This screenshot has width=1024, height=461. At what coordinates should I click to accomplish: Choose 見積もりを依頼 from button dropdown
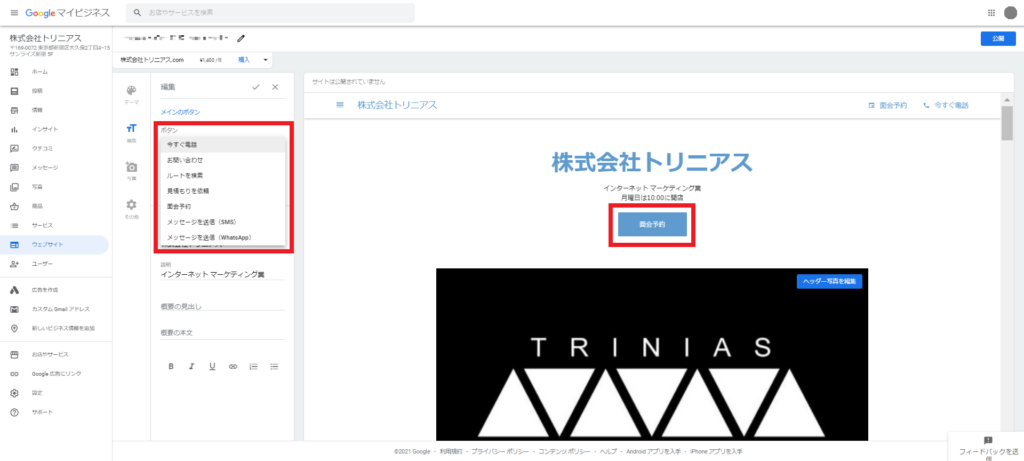223,191
